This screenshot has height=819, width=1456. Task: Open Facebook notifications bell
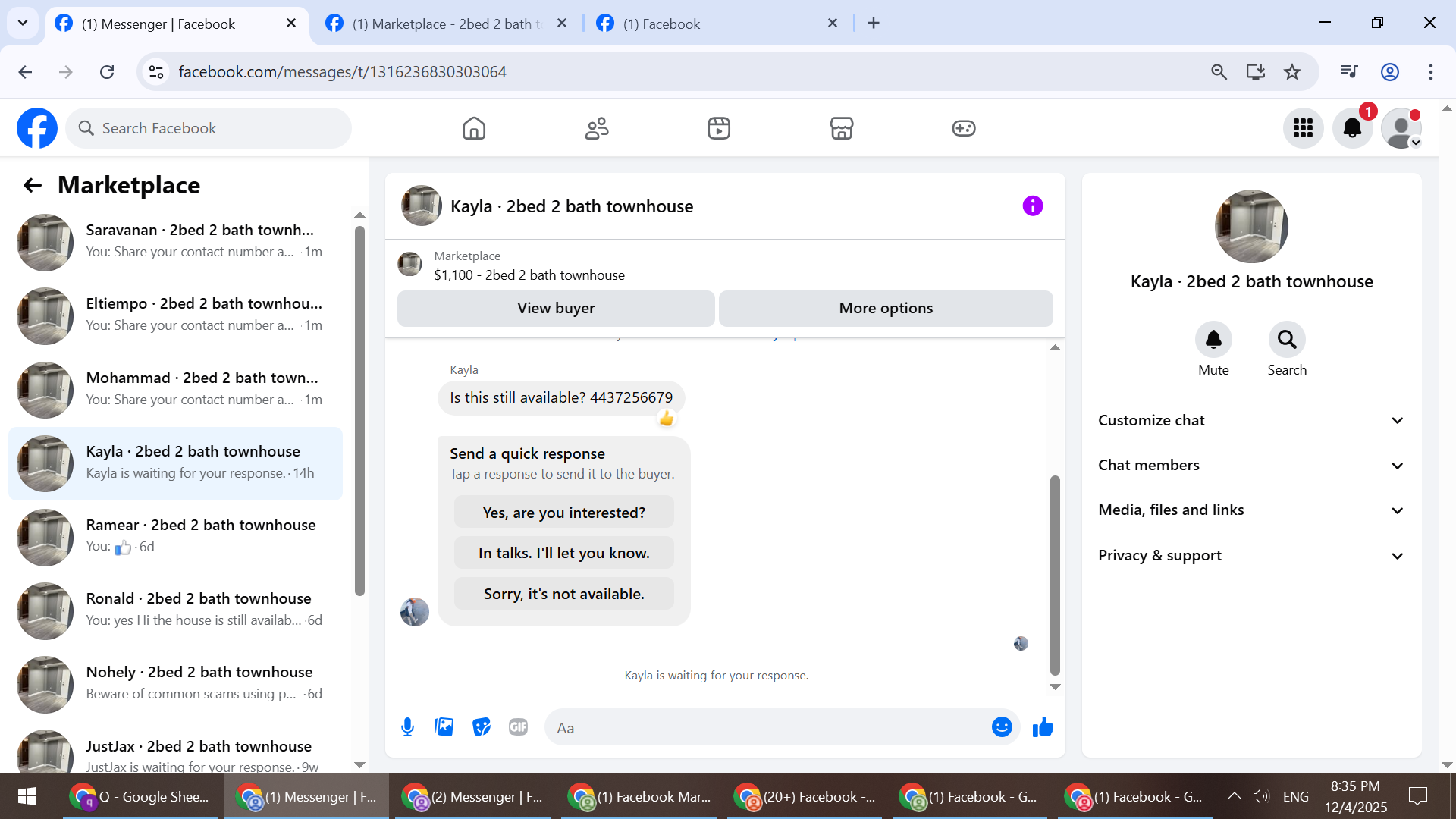[1352, 128]
